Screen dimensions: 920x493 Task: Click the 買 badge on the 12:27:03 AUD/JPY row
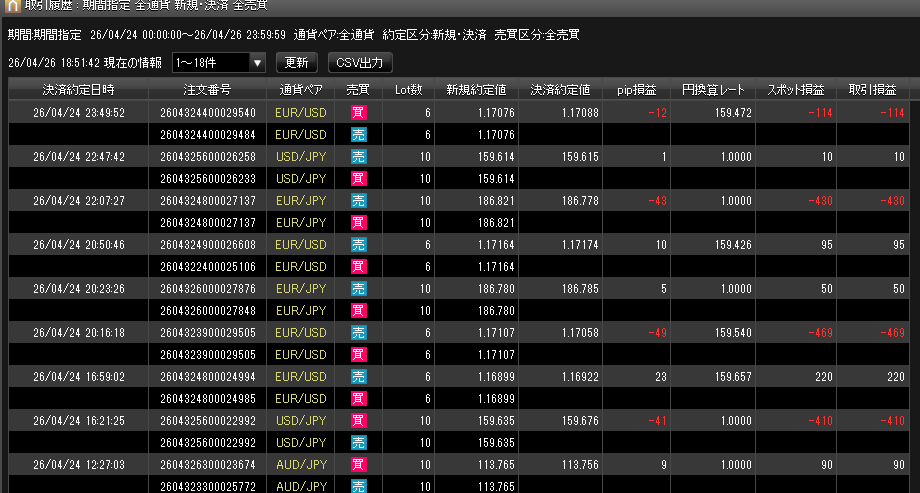click(x=359, y=465)
